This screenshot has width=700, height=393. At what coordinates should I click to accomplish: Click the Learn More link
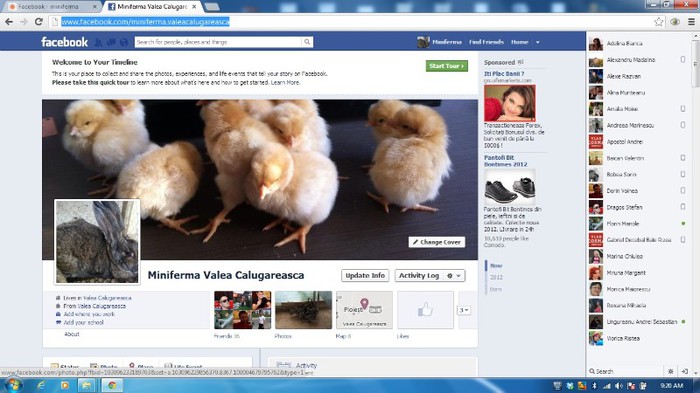point(285,83)
